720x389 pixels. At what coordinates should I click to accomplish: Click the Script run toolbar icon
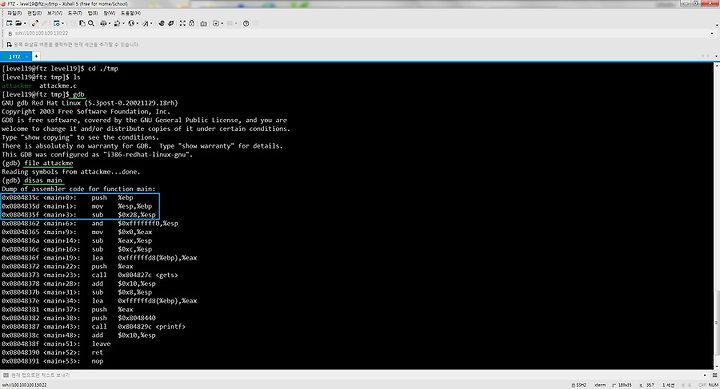click(x=216, y=23)
